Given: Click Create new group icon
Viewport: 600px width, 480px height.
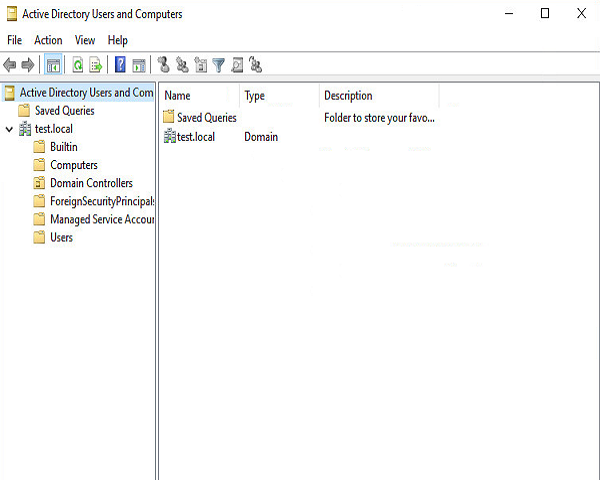Looking at the screenshot, I should 182,65.
